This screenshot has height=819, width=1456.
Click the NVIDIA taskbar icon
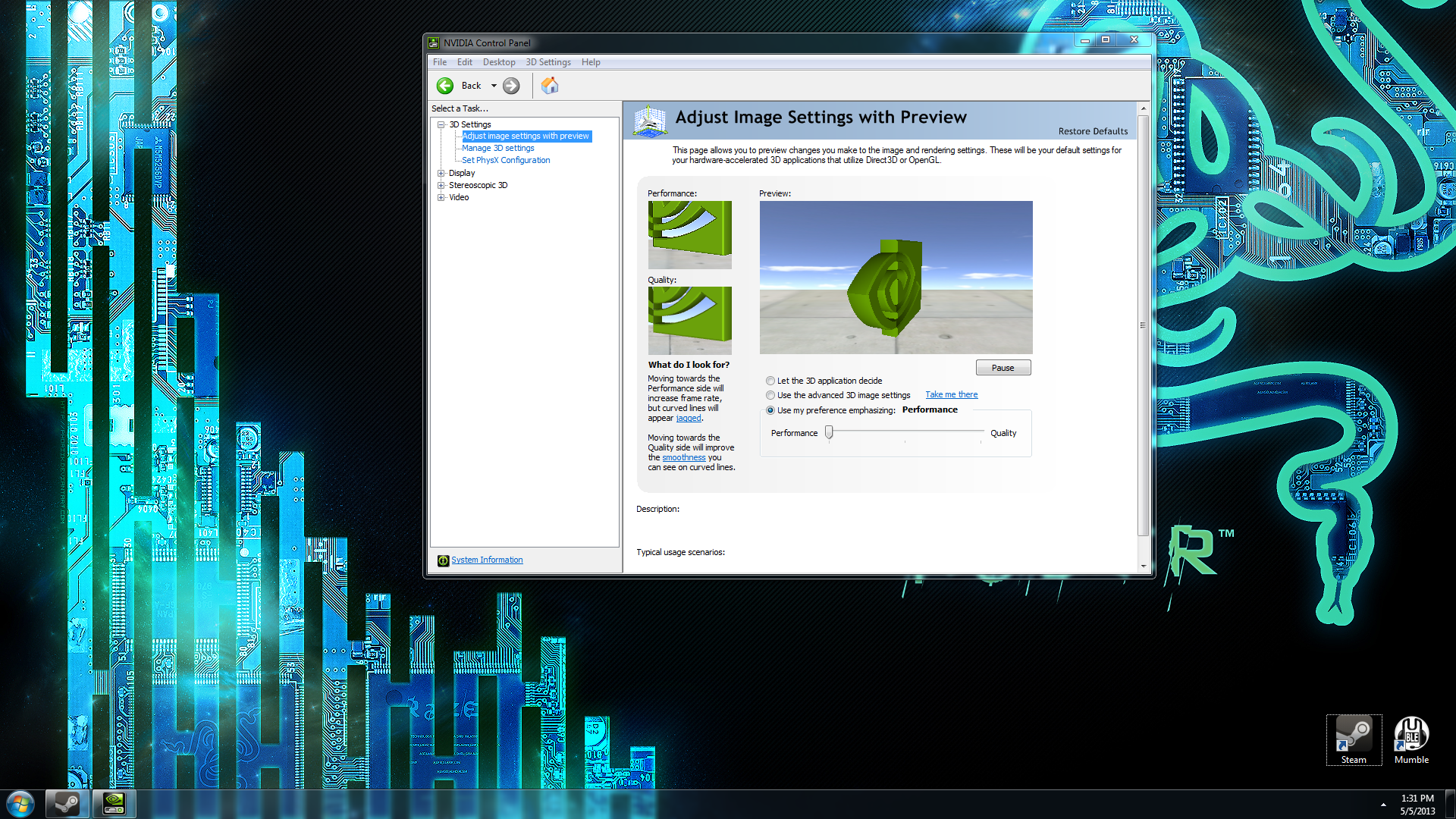point(114,803)
